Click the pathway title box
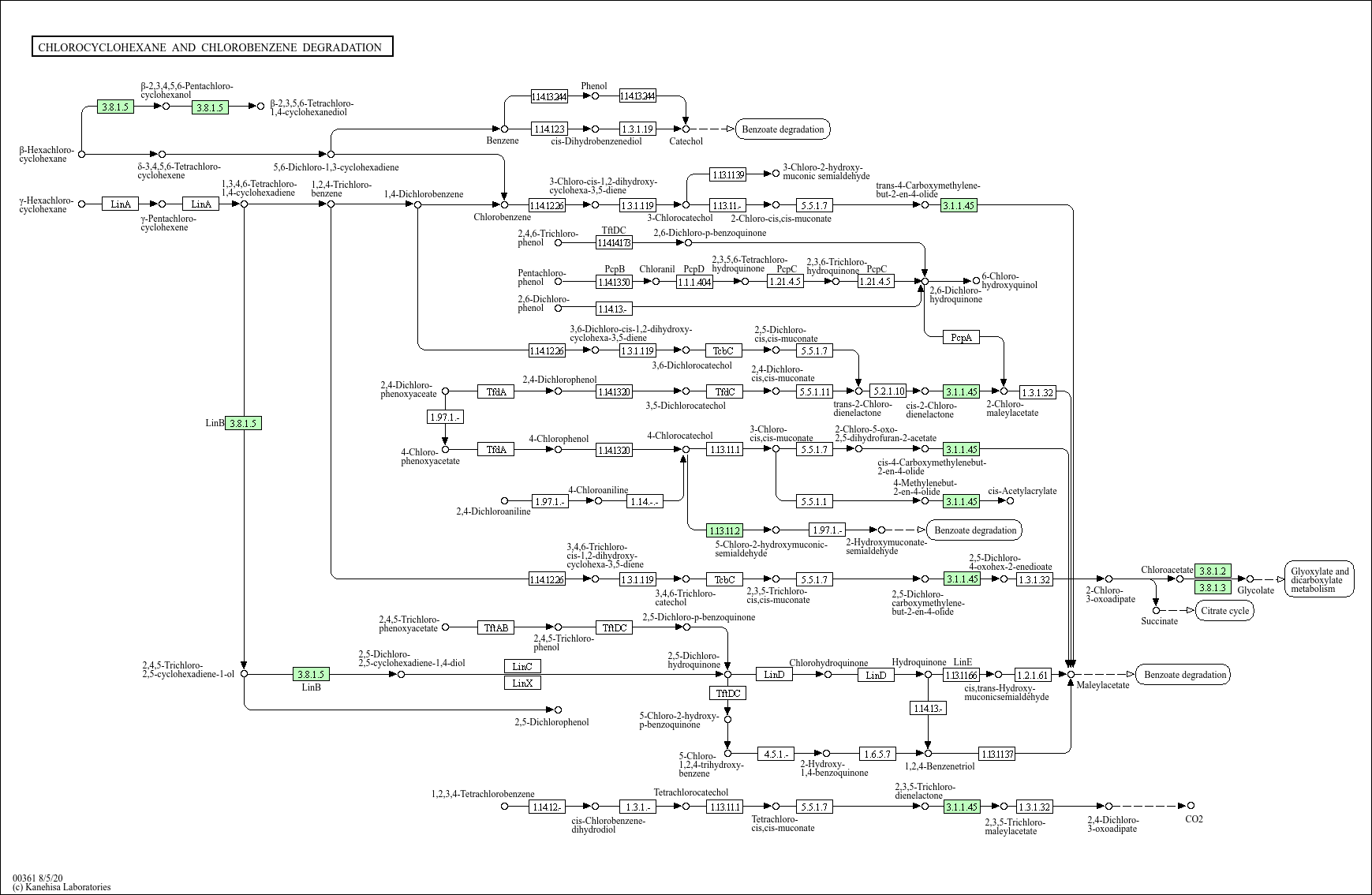The height and width of the screenshot is (895, 1372). (211, 47)
